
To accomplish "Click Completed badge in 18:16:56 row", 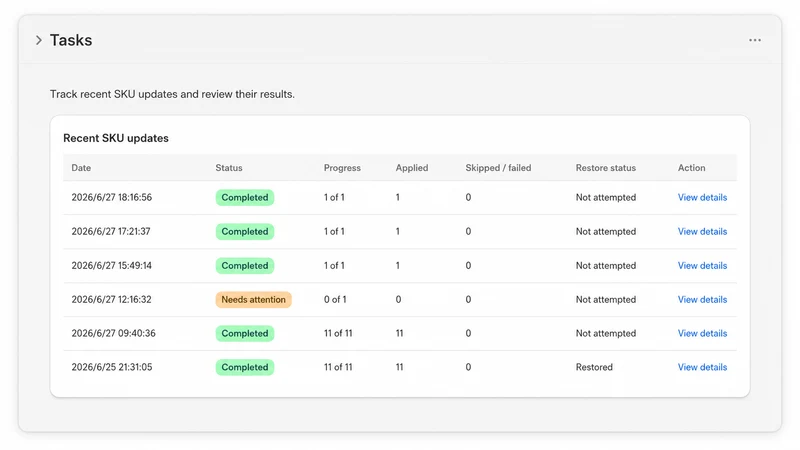I will coord(244,197).
